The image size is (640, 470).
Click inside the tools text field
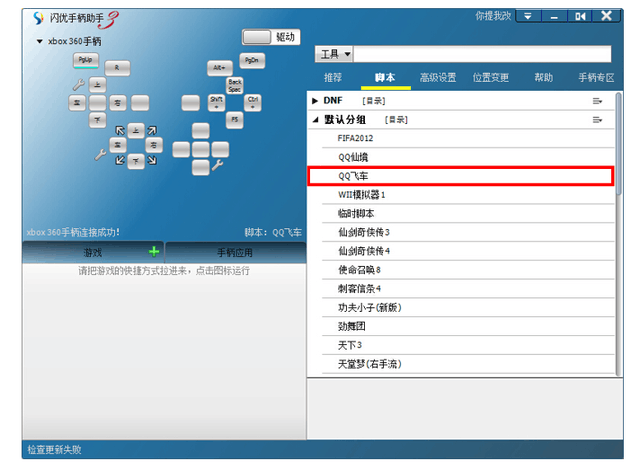tap(482, 54)
